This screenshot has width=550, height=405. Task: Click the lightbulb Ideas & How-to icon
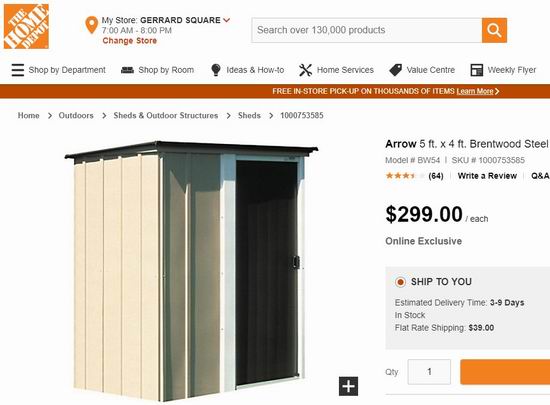216,70
